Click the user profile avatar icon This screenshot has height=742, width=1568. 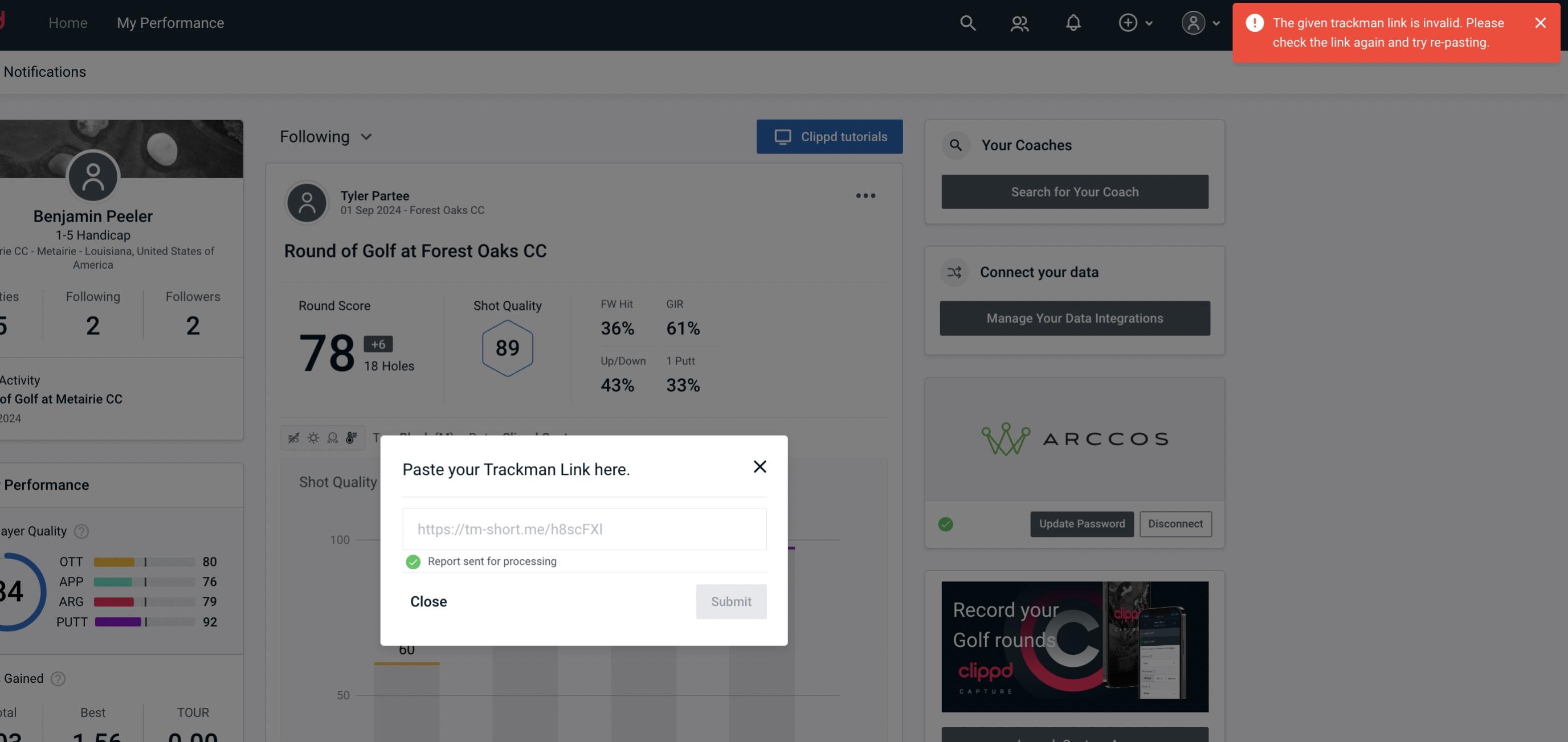click(x=1193, y=22)
